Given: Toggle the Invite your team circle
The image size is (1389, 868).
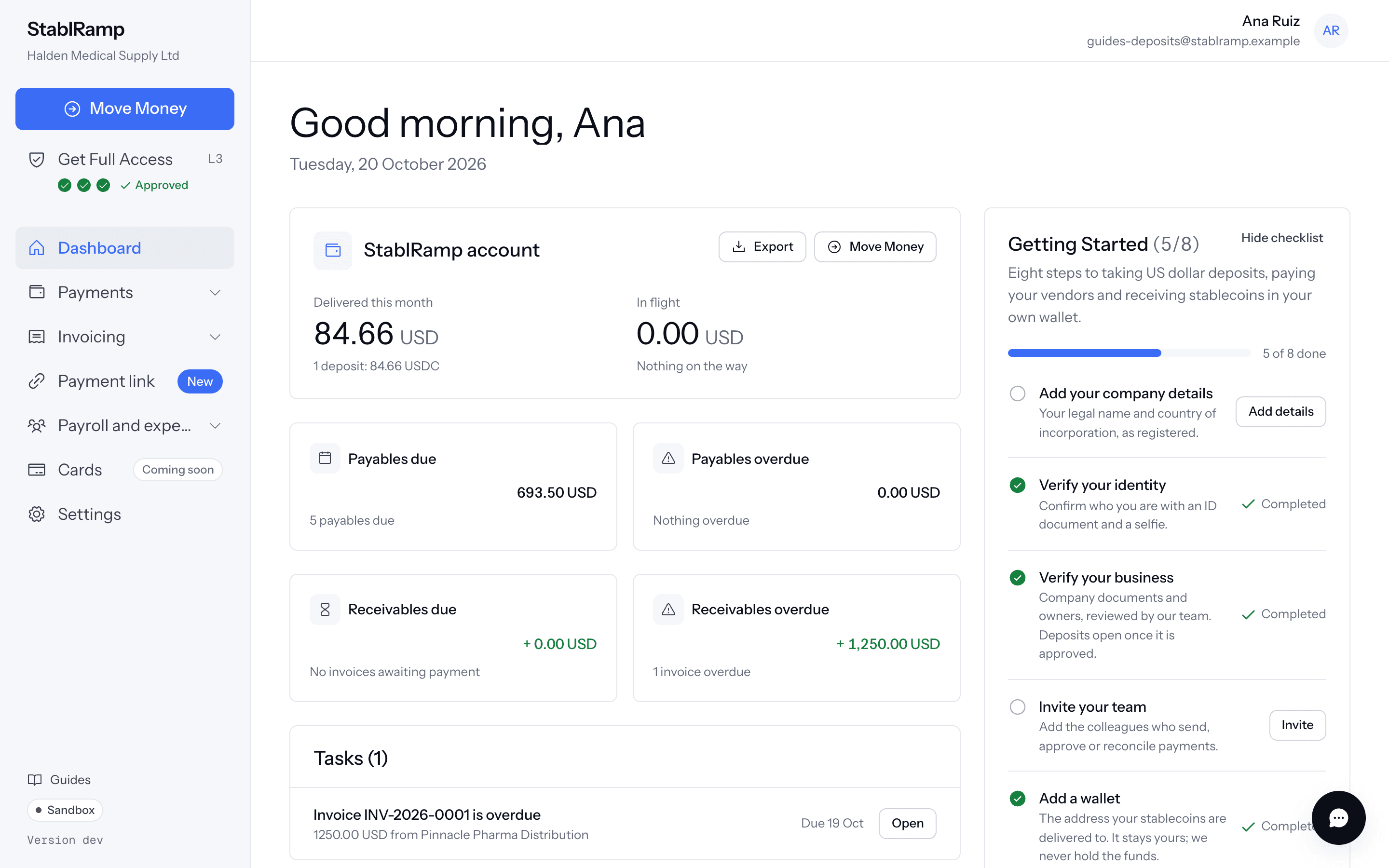Looking at the screenshot, I should pyautogui.click(x=1018, y=706).
